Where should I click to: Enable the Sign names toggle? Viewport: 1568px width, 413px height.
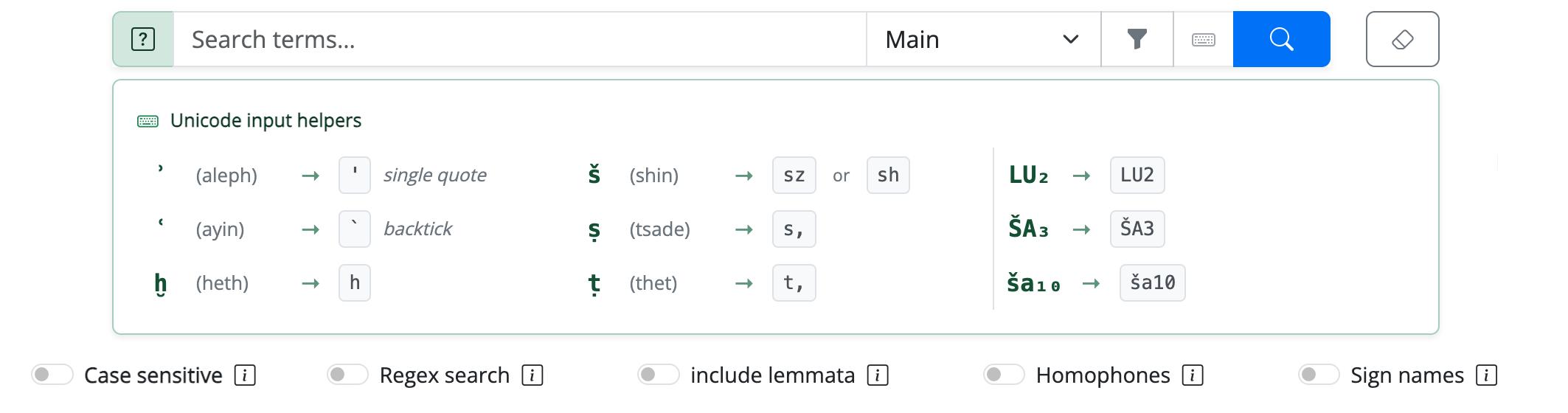point(1319,375)
